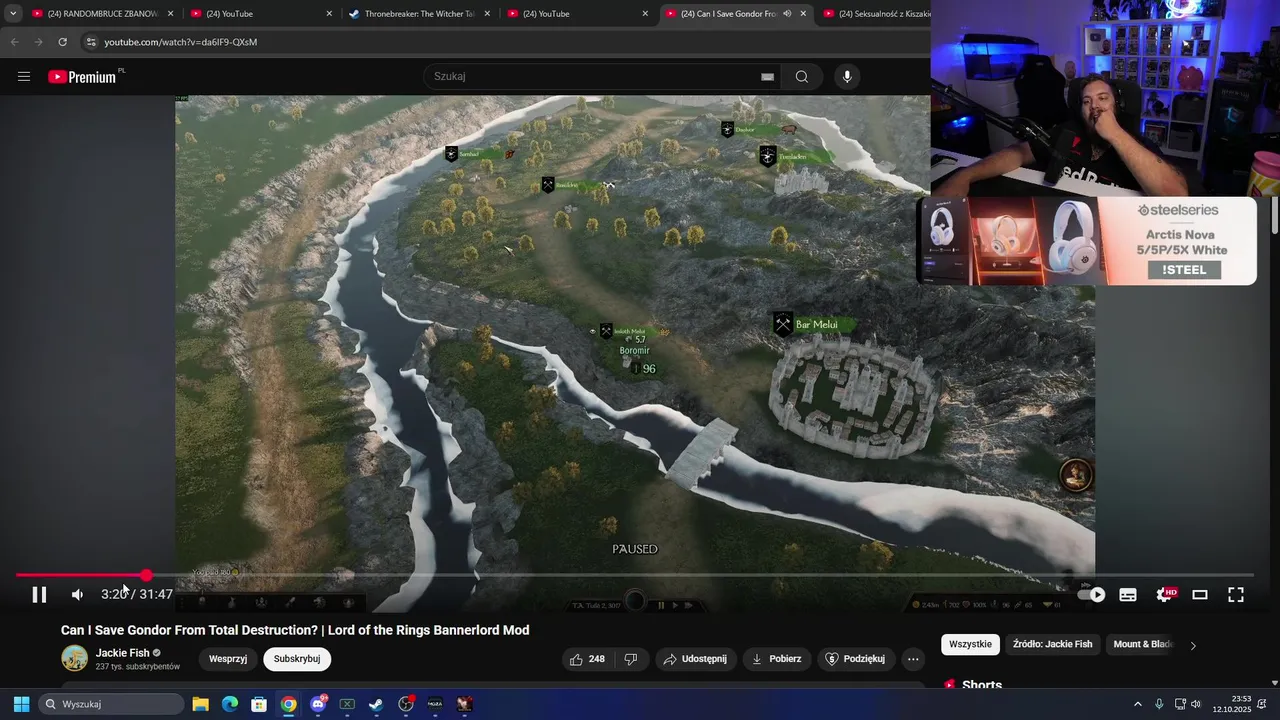The width and height of the screenshot is (1280, 720).
Task: Open File Explorer from taskbar
Action: tap(200, 704)
